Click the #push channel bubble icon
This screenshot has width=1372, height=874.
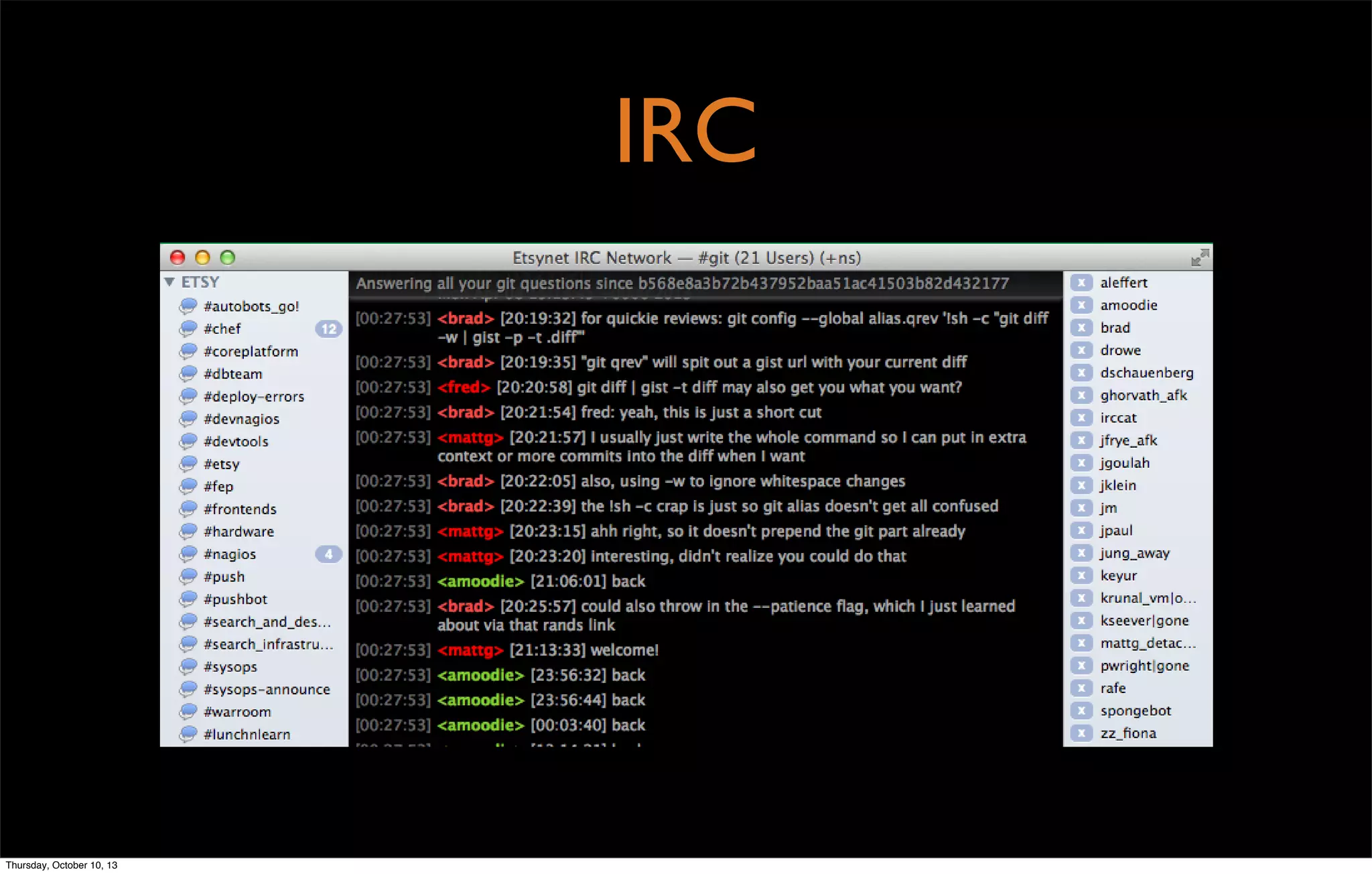click(x=188, y=576)
